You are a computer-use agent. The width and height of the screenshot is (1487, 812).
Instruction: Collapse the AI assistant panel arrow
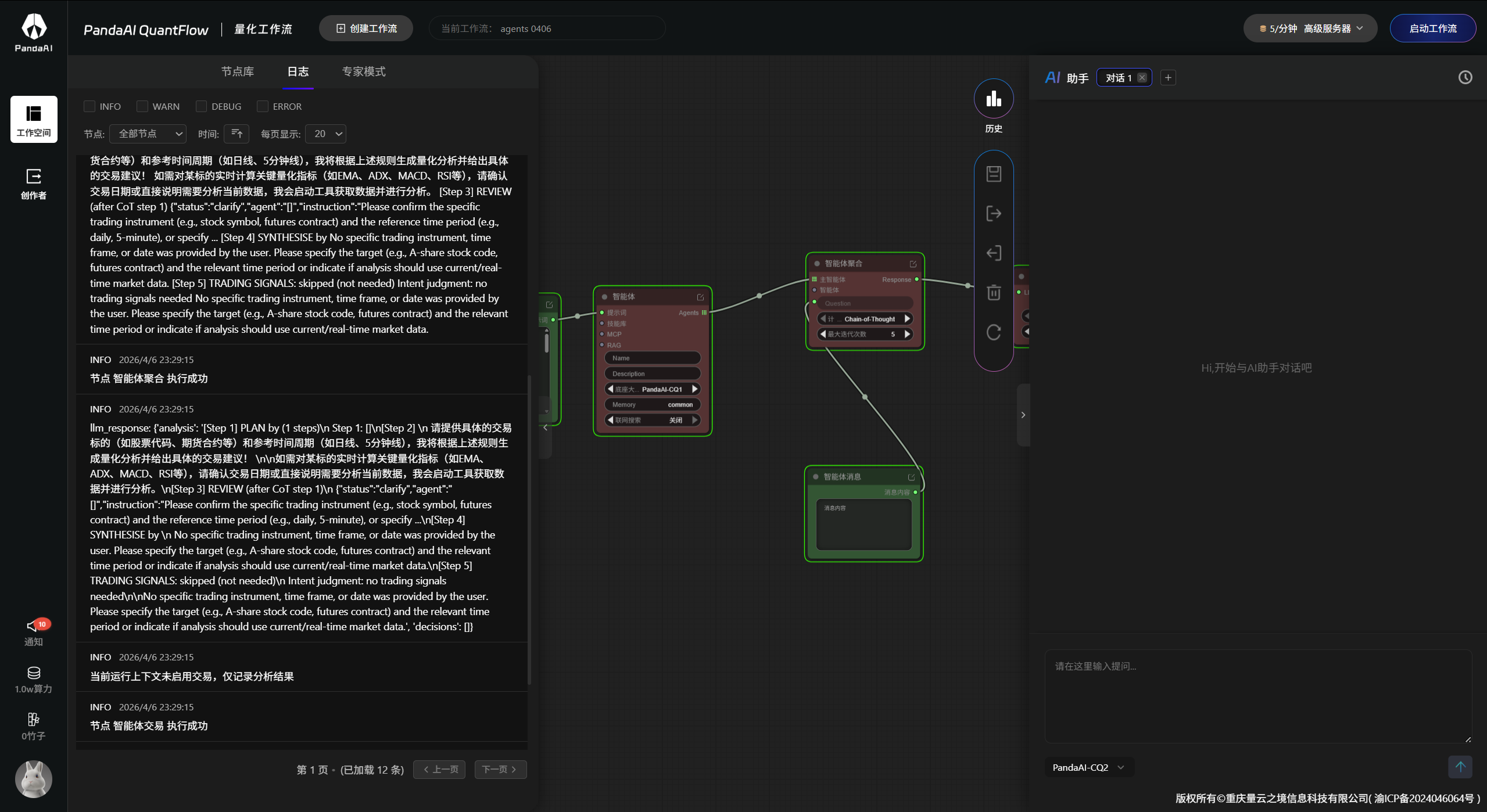click(x=1023, y=415)
